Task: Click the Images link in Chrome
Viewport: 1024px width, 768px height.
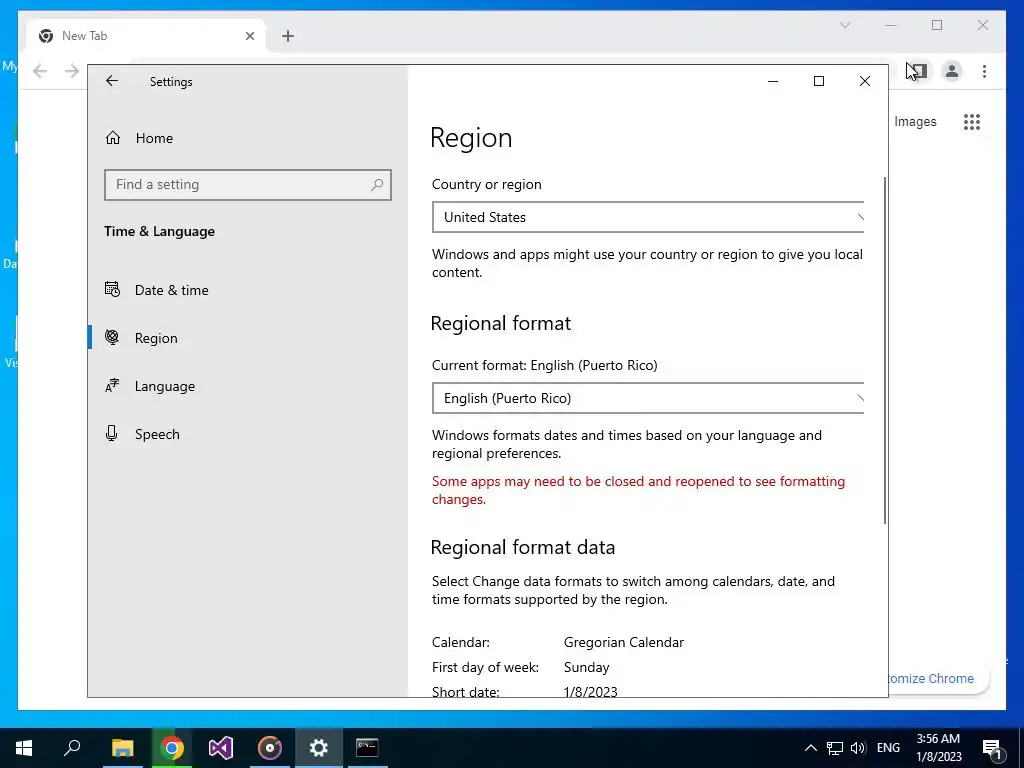Action: [x=915, y=121]
